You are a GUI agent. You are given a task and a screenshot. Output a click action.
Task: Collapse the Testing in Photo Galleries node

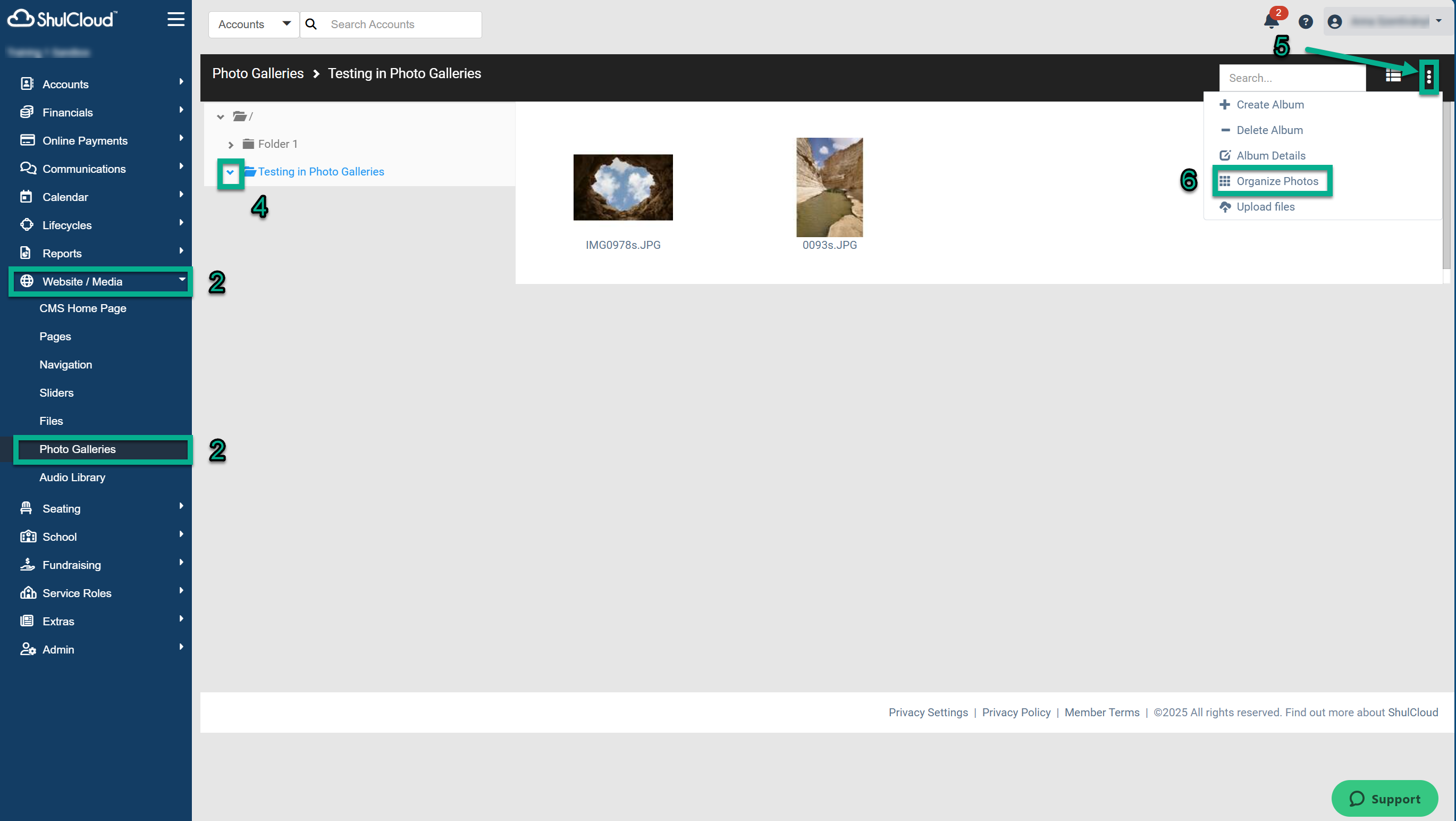coord(230,172)
